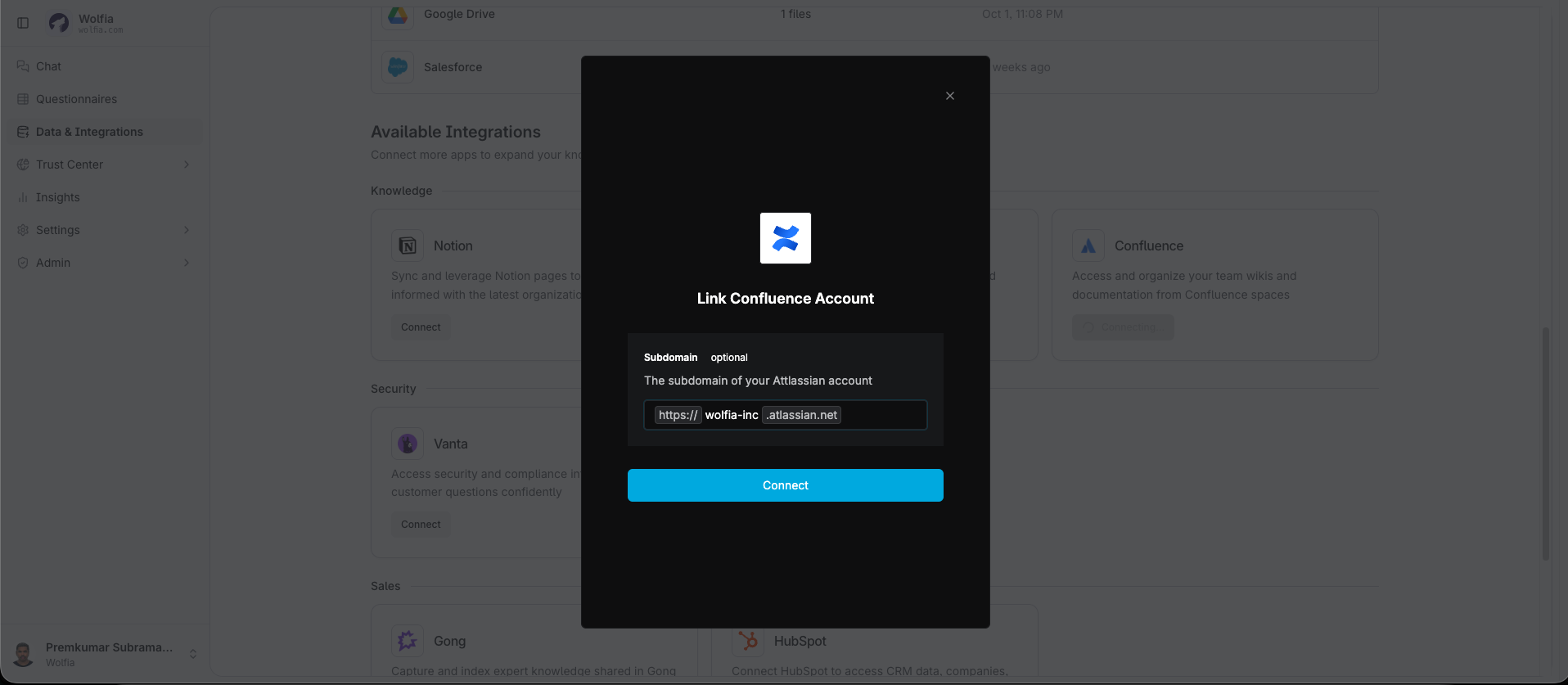Expand the Settings chevron
Screen dimensions: 1568x685
(x=187, y=230)
